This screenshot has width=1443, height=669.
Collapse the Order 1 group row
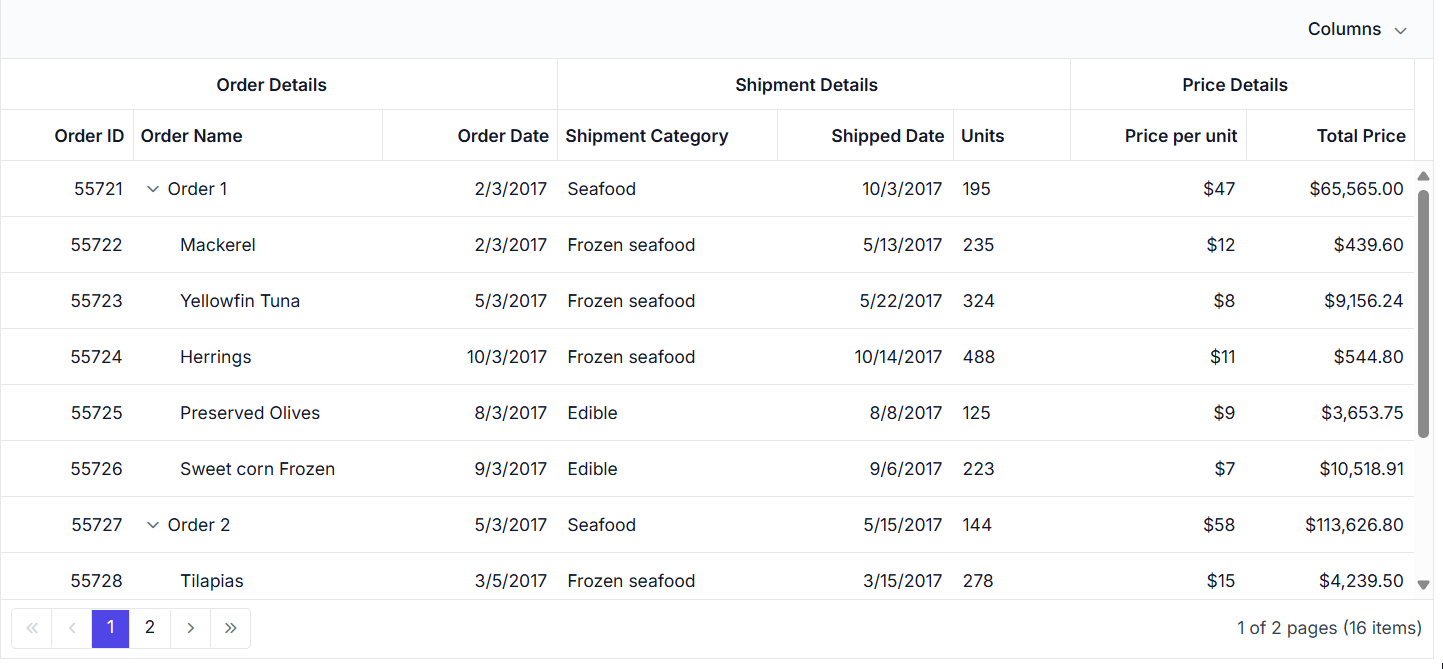(153, 188)
